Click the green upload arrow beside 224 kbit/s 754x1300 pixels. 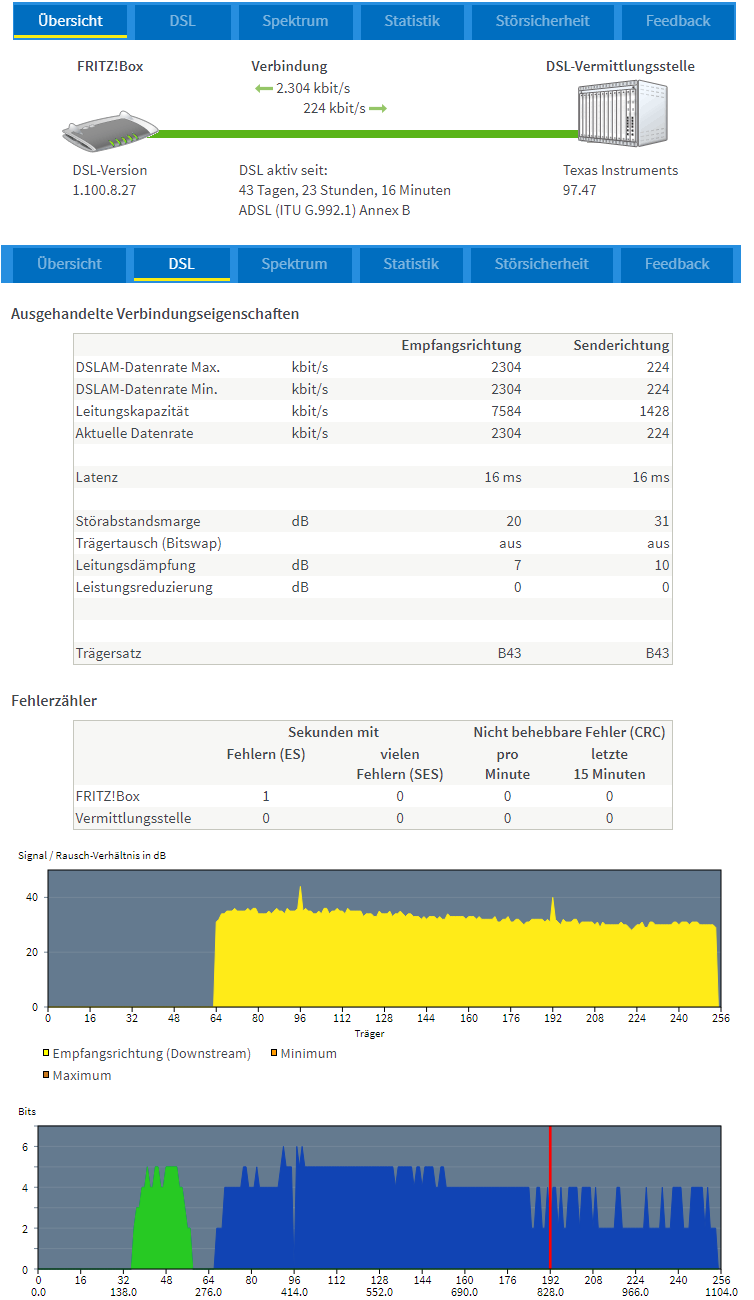tap(377, 108)
